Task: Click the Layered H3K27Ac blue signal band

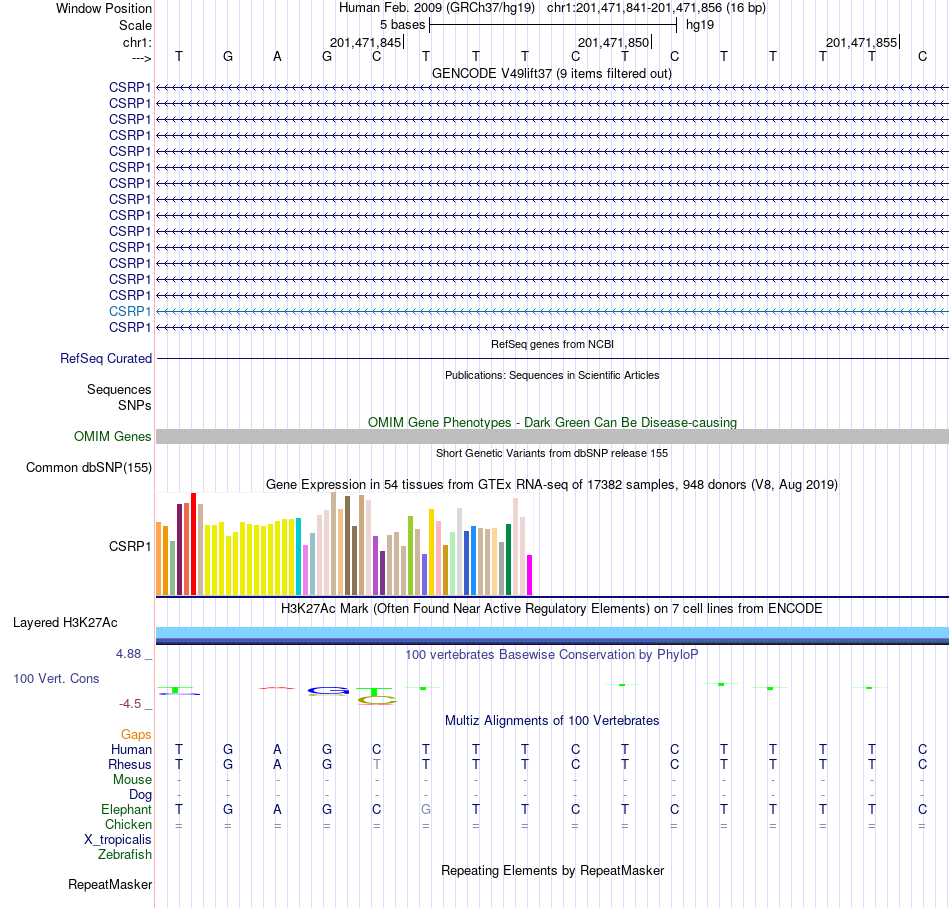Action: [x=552, y=635]
